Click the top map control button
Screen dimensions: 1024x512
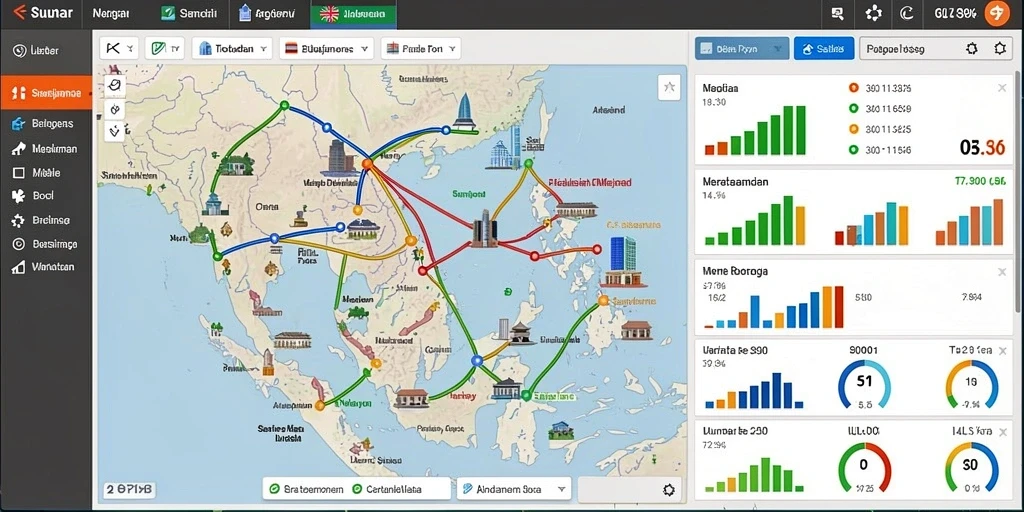tap(115, 85)
